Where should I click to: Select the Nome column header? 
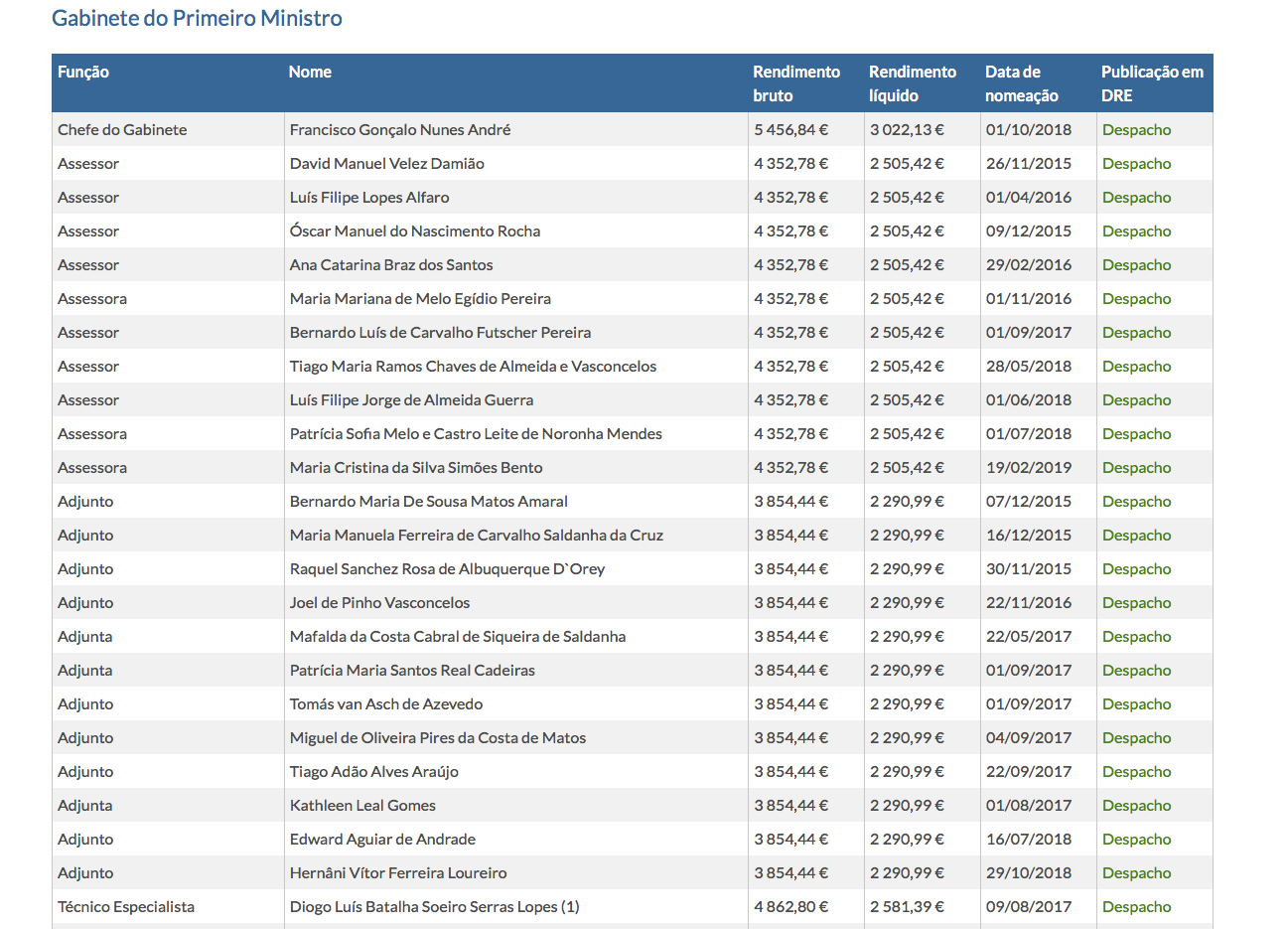(x=310, y=72)
